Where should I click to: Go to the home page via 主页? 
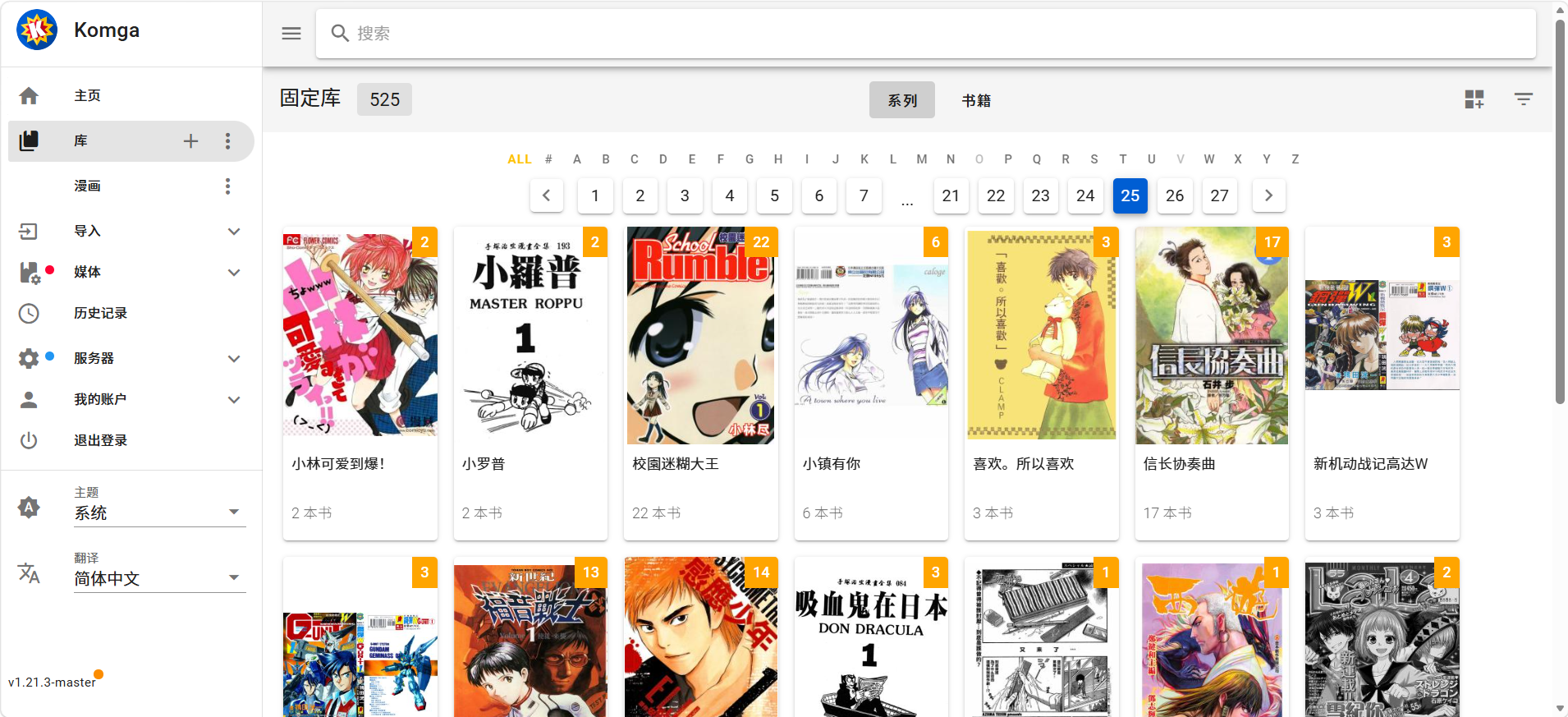tap(87, 96)
